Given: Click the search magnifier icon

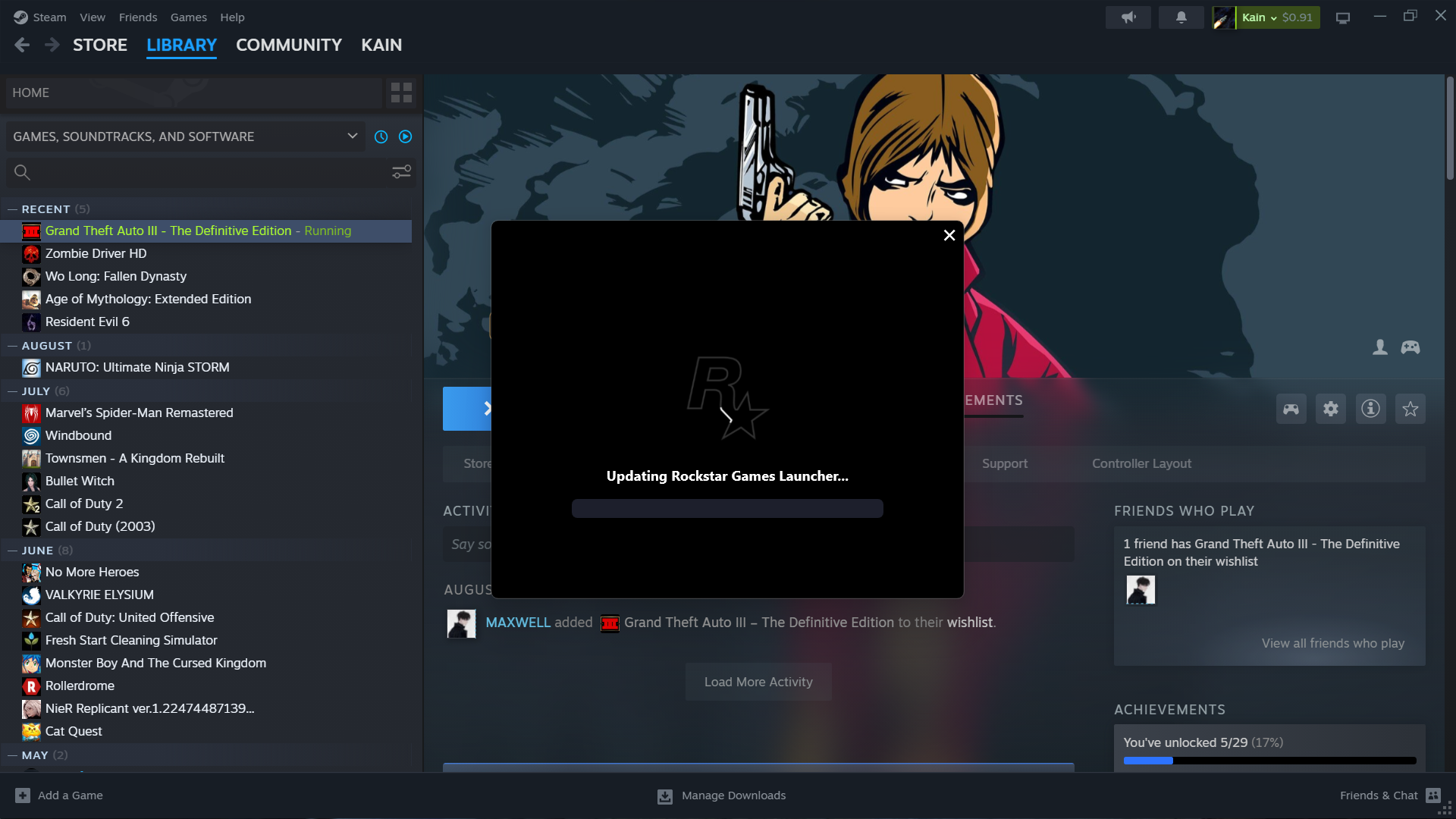Looking at the screenshot, I should click(22, 173).
